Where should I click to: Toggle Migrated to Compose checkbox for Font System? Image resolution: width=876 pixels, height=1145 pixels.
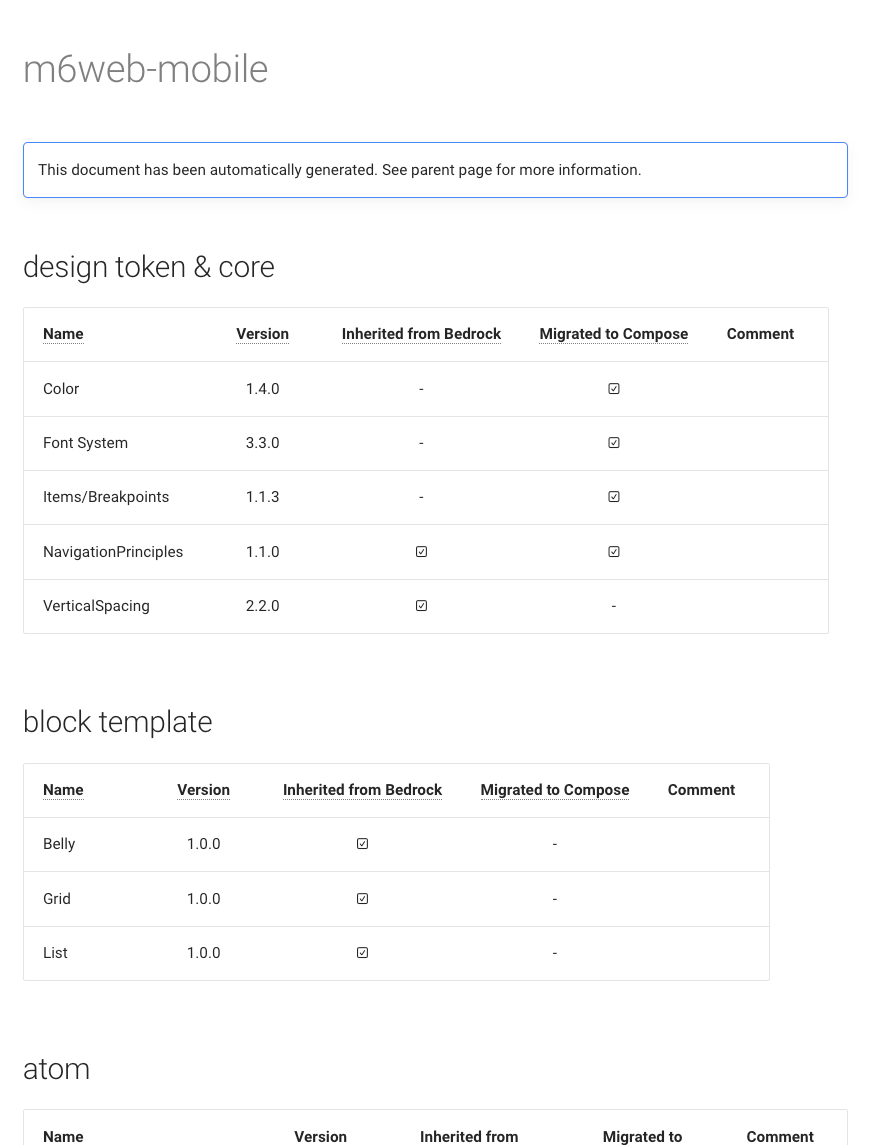click(x=613, y=442)
